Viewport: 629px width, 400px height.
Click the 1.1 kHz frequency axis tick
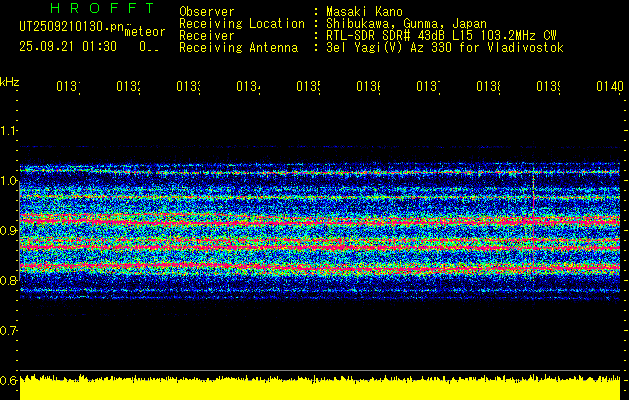pos(9,130)
